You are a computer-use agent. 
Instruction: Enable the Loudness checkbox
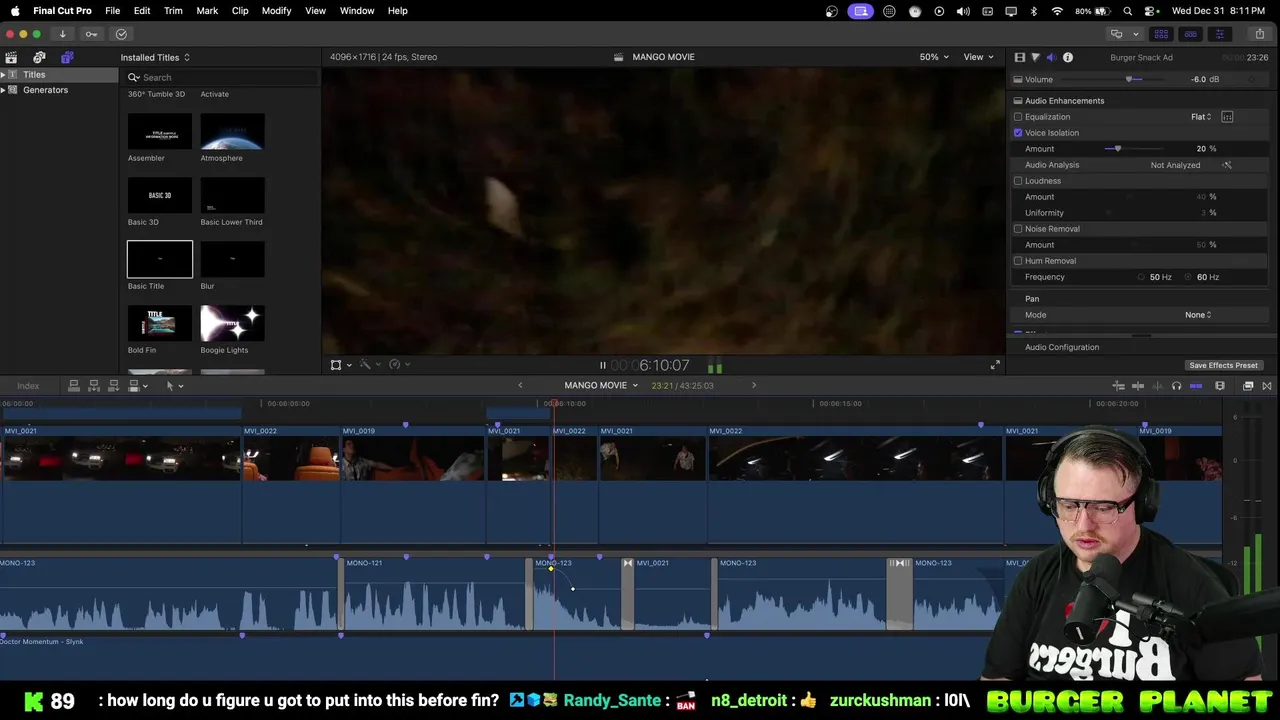click(x=1018, y=181)
